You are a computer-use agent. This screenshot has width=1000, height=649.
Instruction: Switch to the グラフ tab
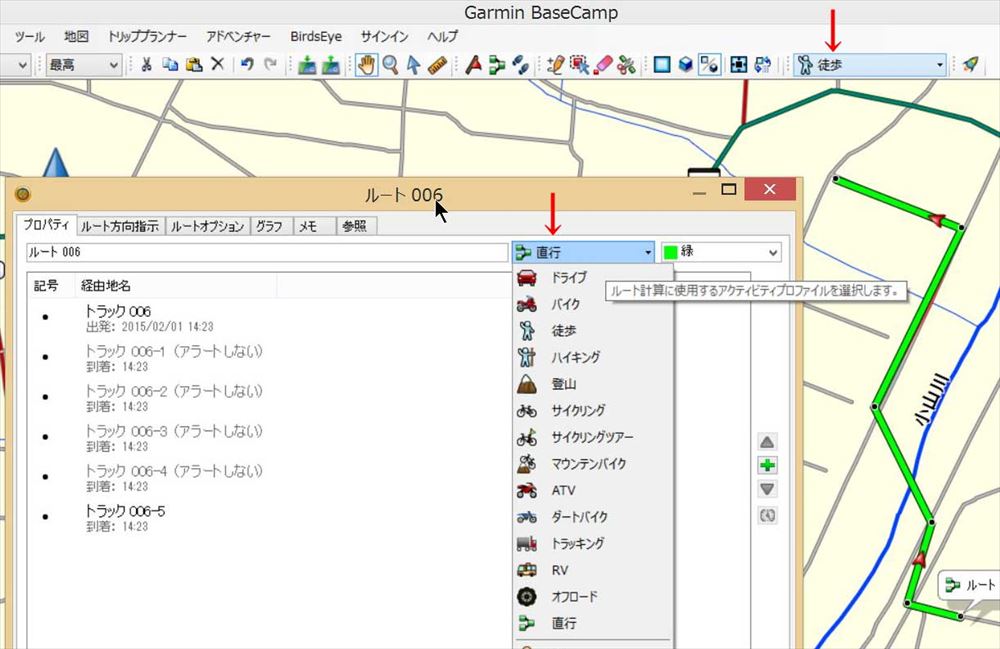[270, 226]
